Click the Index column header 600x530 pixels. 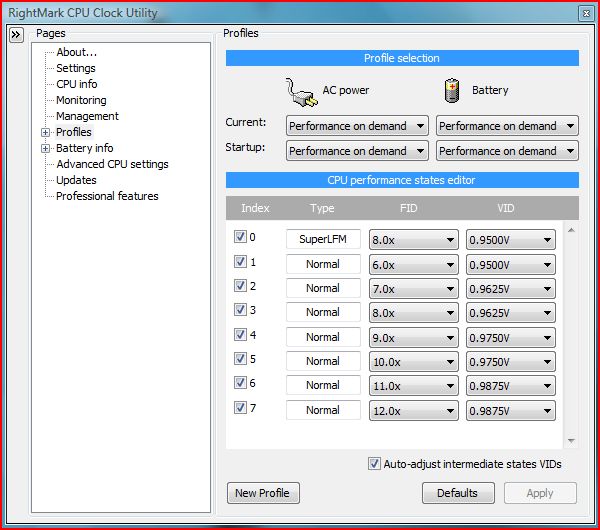(x=255, y=208)
